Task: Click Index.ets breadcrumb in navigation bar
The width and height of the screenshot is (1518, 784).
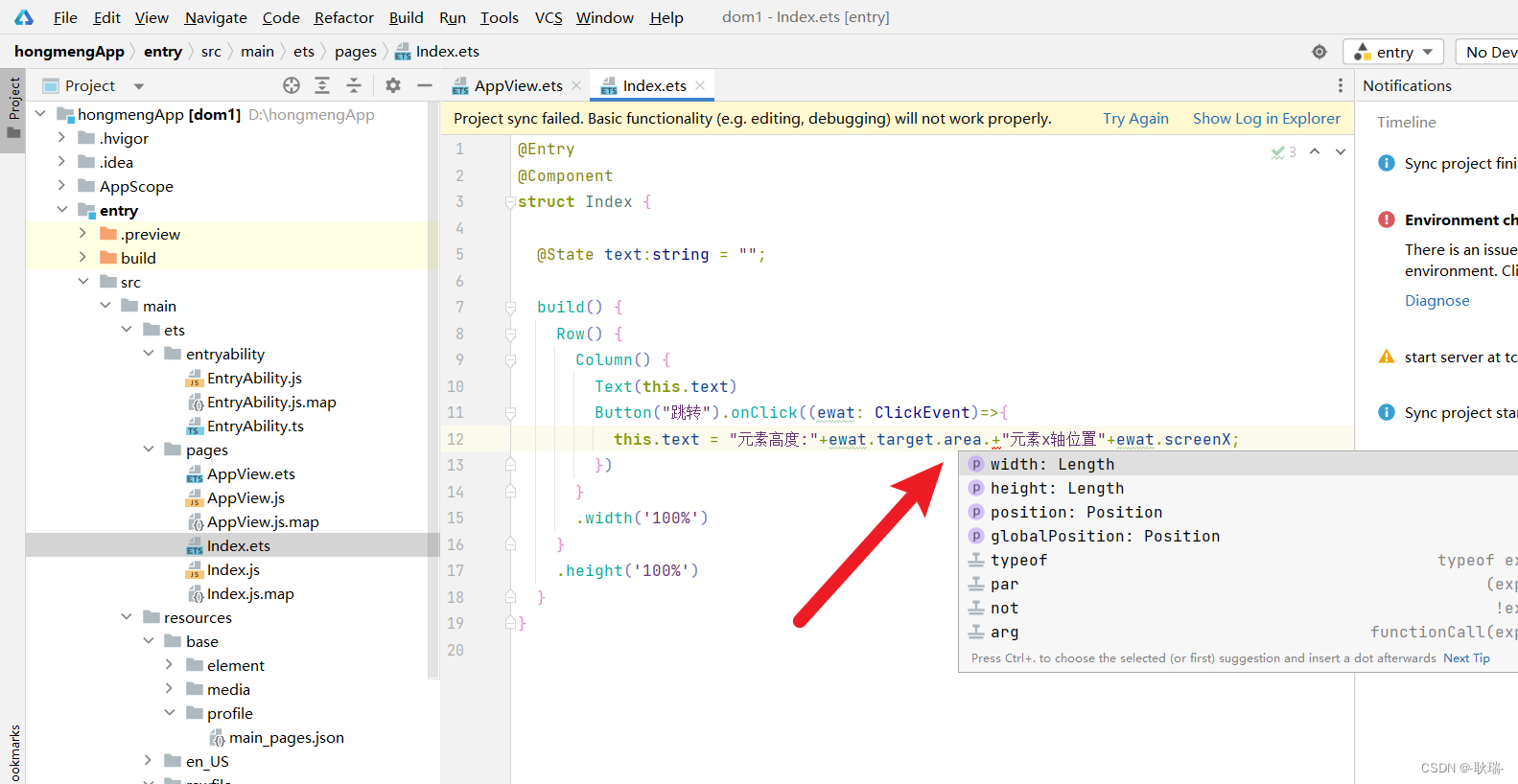Action: click(437, 52)
